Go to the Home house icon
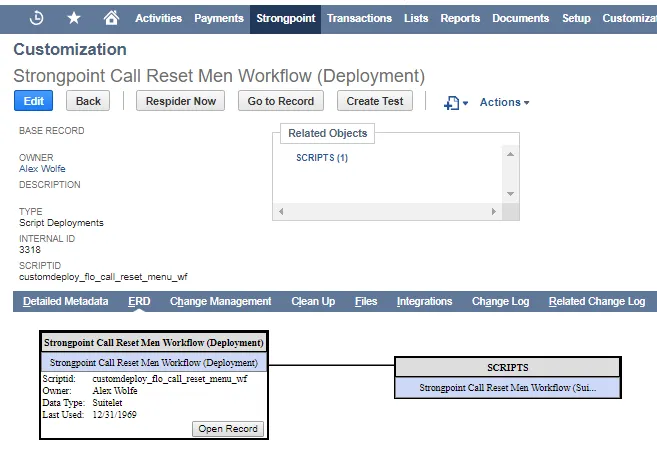 pyautogui.click(x=111, y=18)
